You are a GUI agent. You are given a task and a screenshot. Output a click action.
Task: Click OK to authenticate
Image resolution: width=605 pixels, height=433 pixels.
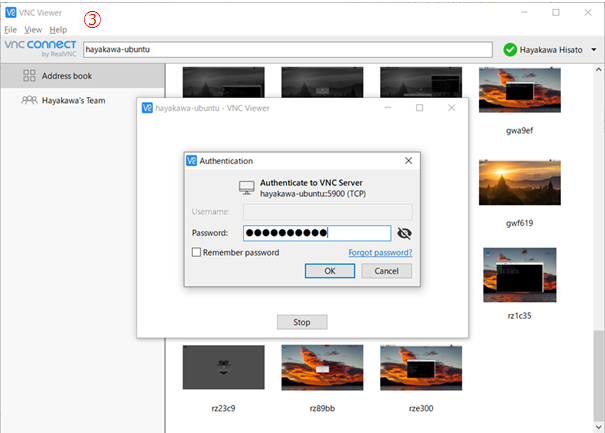pyautogui.click(x=329, y=271)
